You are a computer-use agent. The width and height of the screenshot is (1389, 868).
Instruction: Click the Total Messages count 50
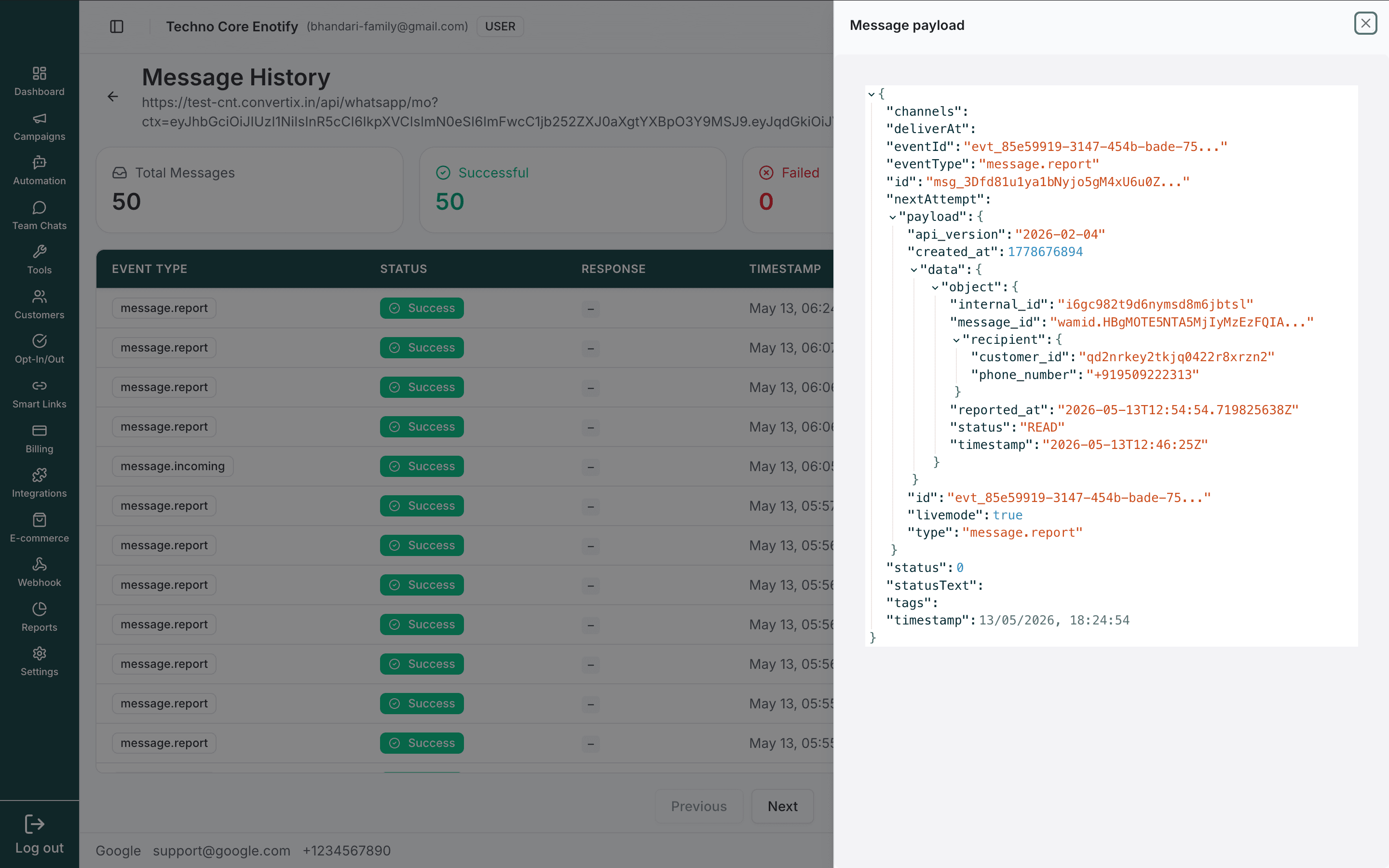pyautogui.click(x=126, y=202)
